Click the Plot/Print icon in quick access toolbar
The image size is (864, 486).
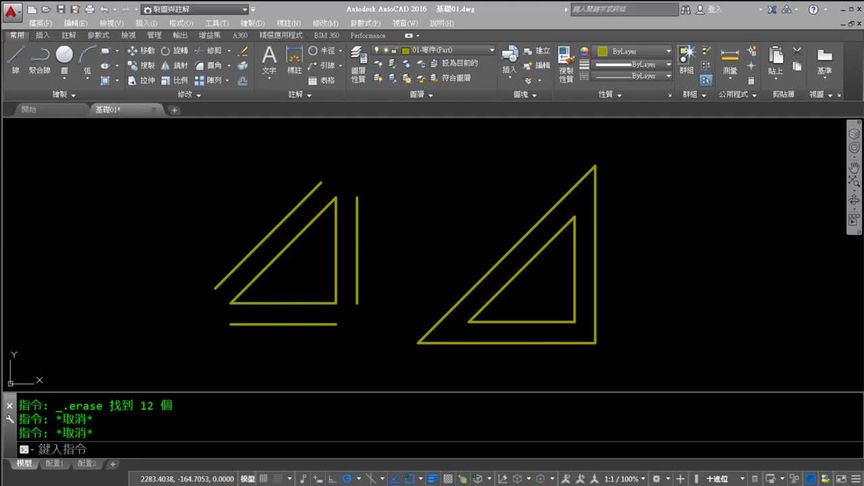pos(89,9)
